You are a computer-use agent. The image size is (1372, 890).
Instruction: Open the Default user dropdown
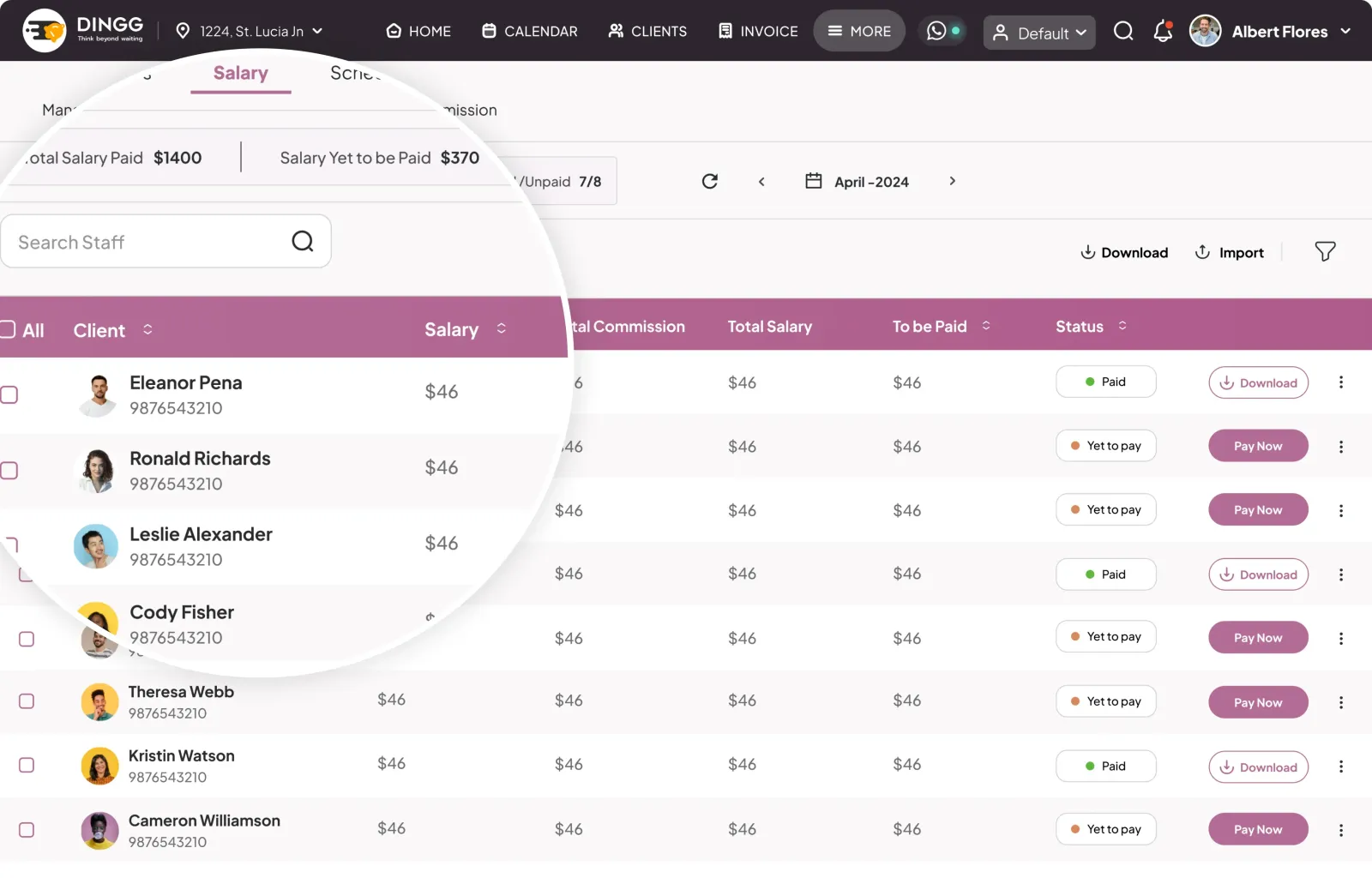[1039, 33]
